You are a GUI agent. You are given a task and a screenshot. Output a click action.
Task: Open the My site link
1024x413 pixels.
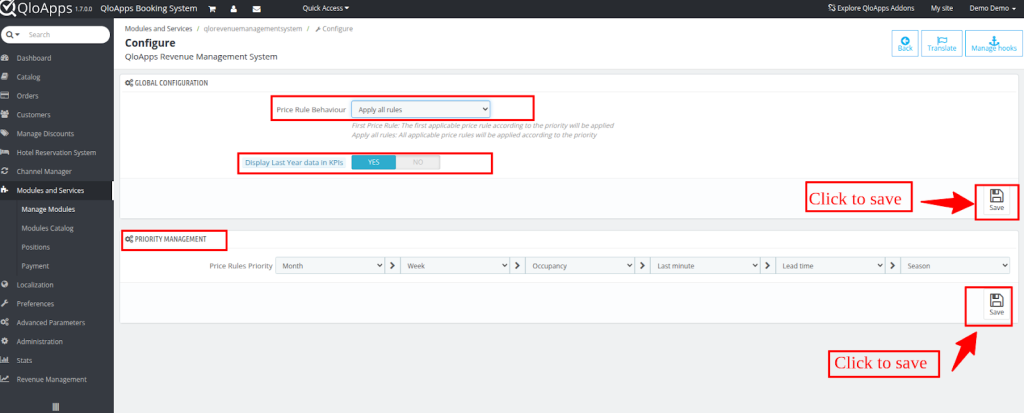941,8
